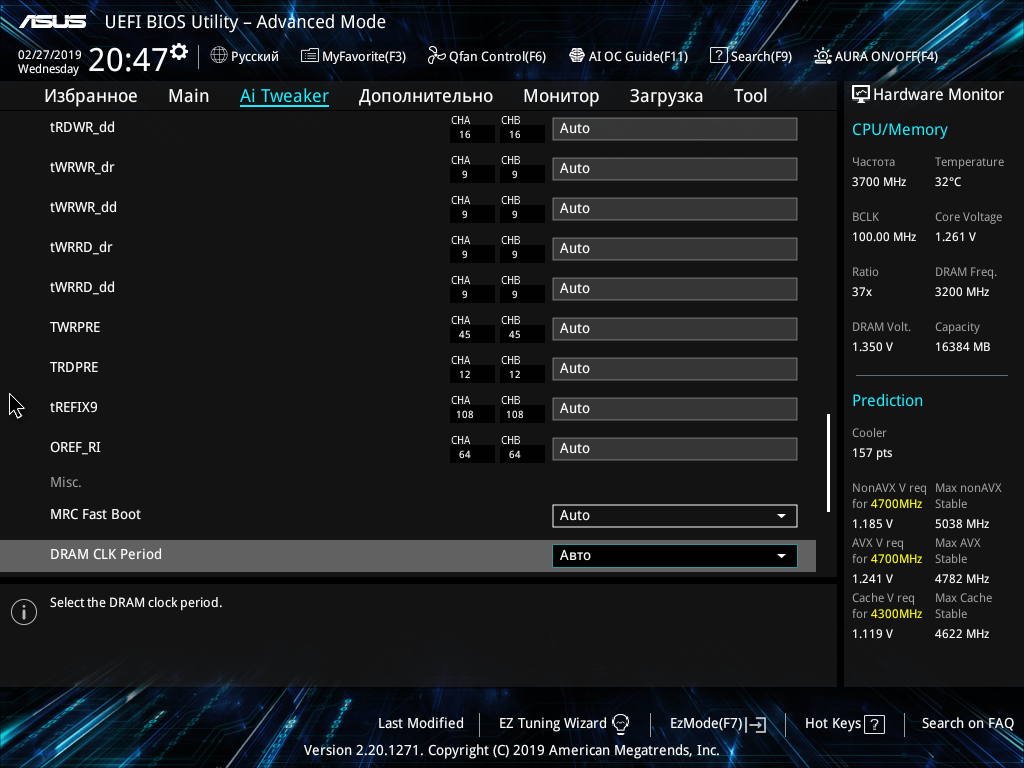Open time settings gear icon
1024x768 pixels.
(x=179, y=52)
